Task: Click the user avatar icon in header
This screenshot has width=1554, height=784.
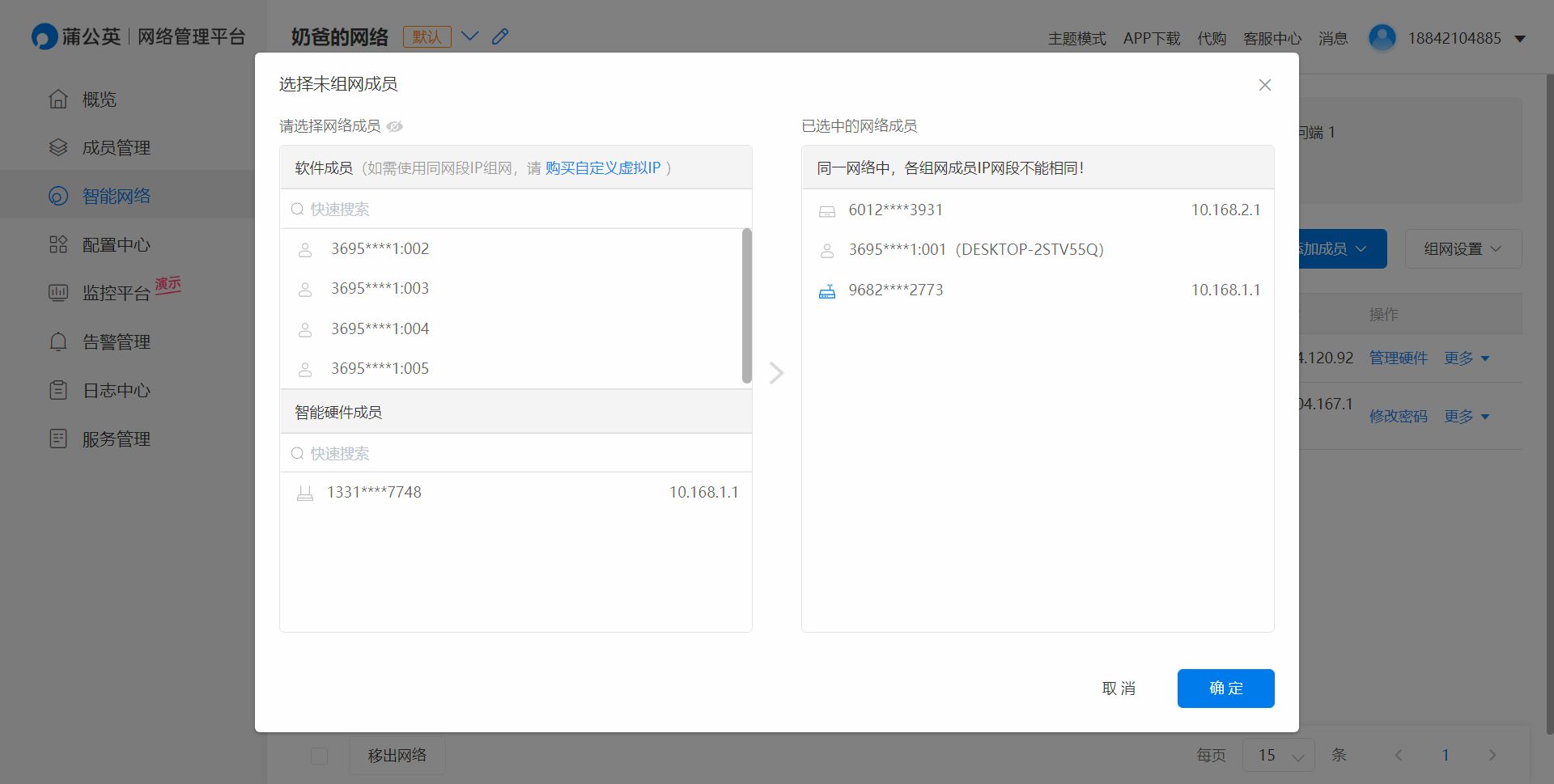Action: pyautogui.click(x=1382, y=38)
